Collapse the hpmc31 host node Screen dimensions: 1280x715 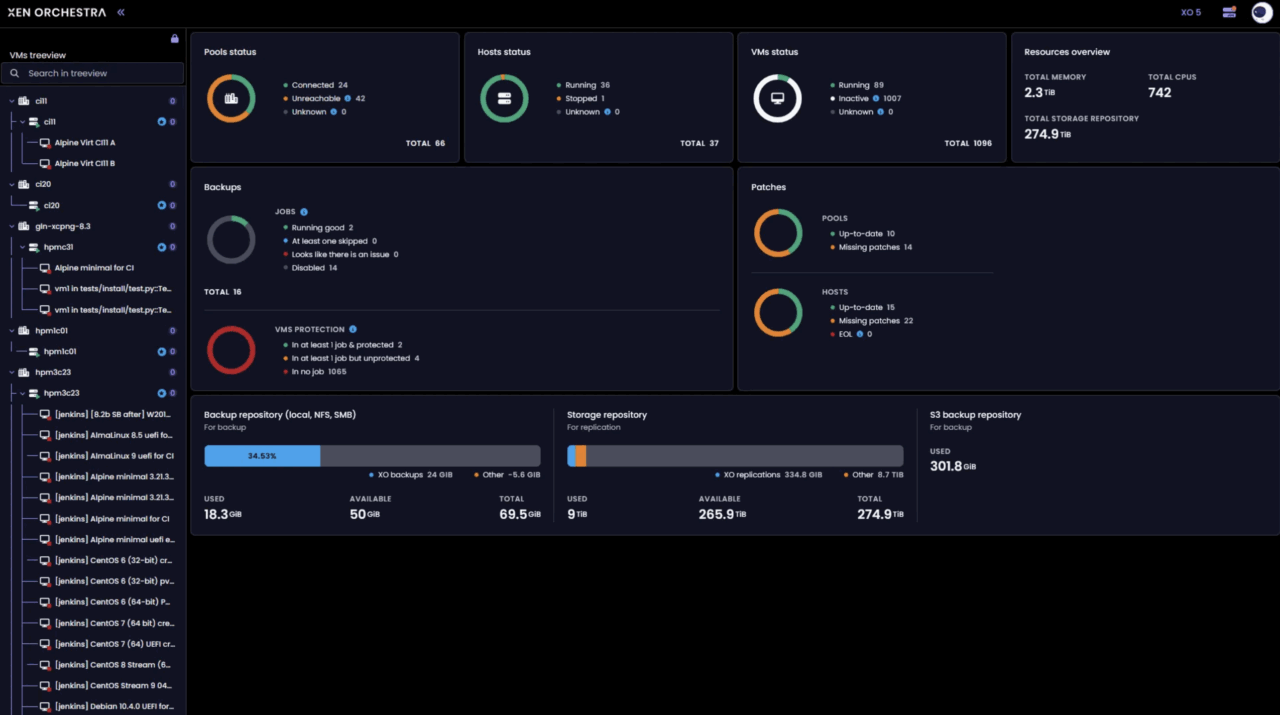pos(22,247)
